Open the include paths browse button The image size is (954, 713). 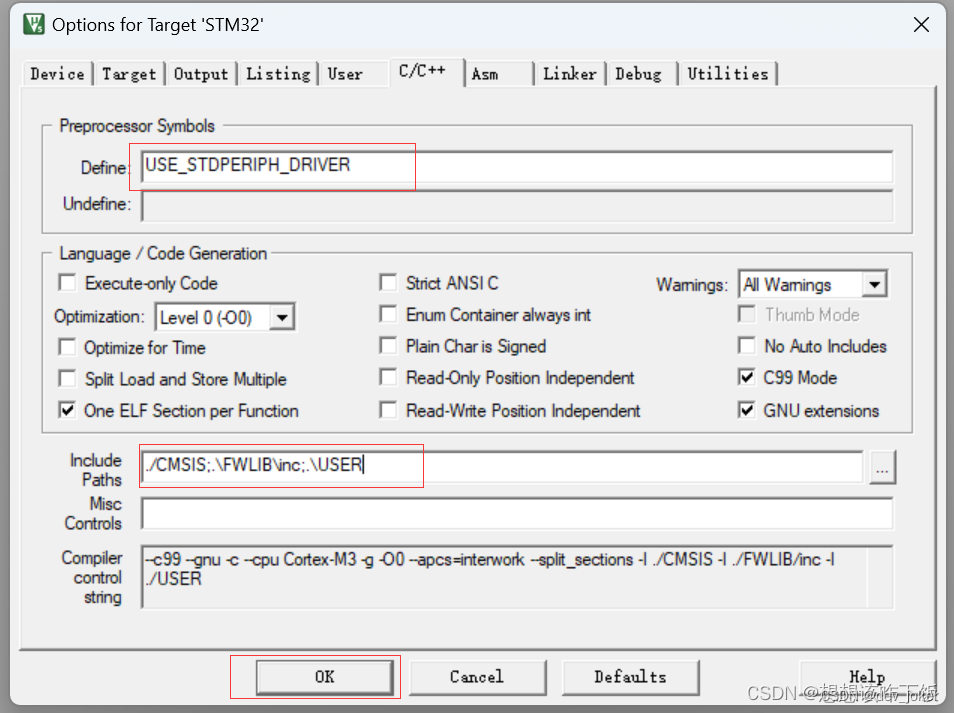(x=882, y=467)
